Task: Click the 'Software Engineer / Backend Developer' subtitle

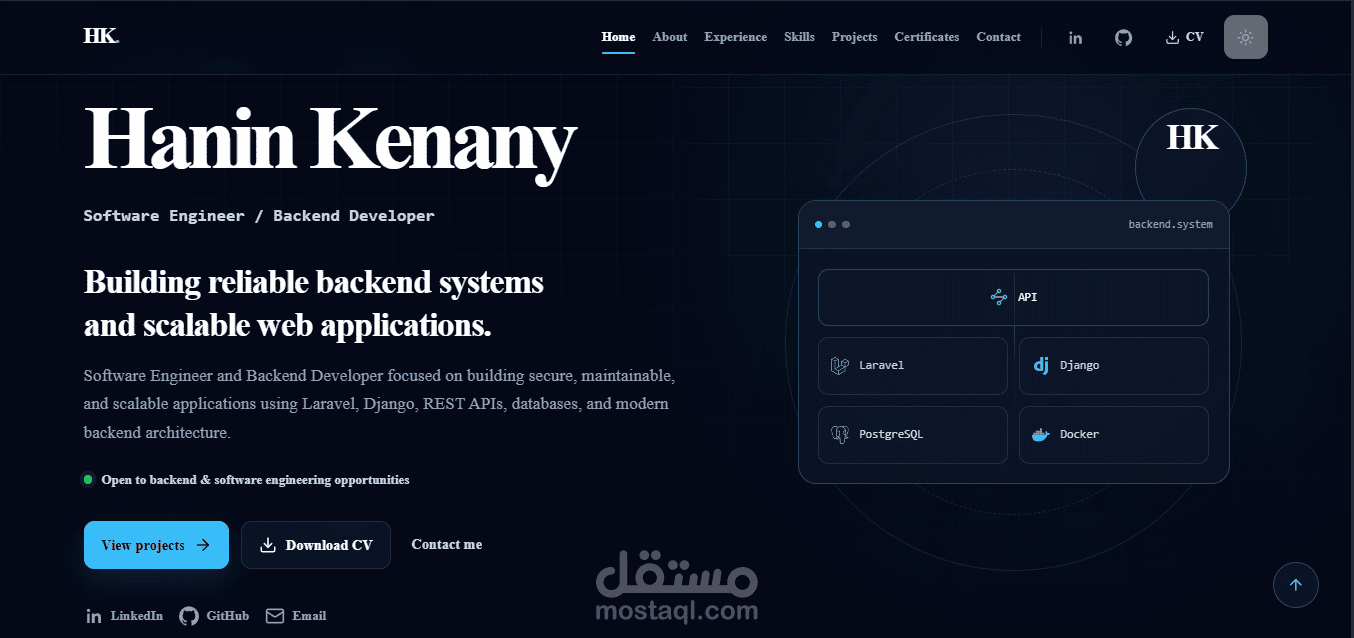Action: coord(259,216)
